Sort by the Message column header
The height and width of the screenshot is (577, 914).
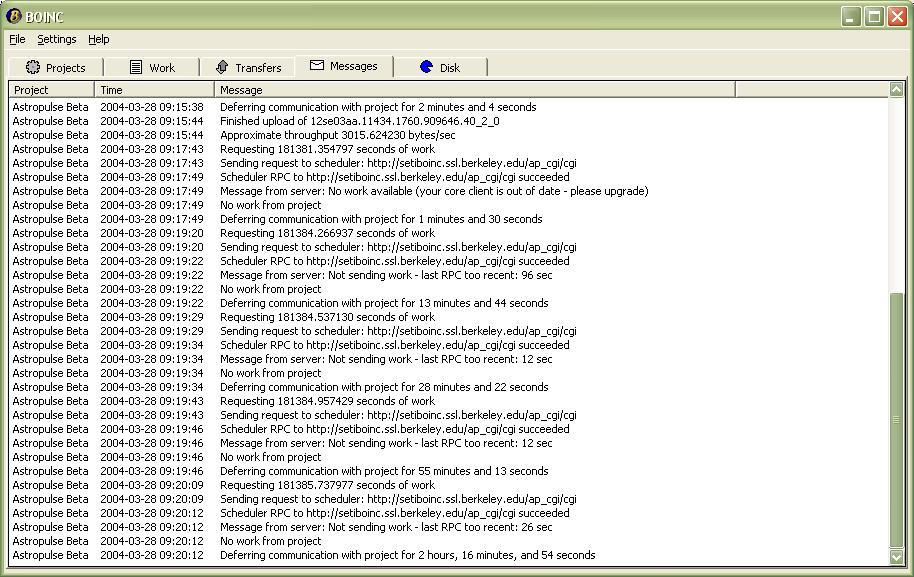[x=474, y=90]
